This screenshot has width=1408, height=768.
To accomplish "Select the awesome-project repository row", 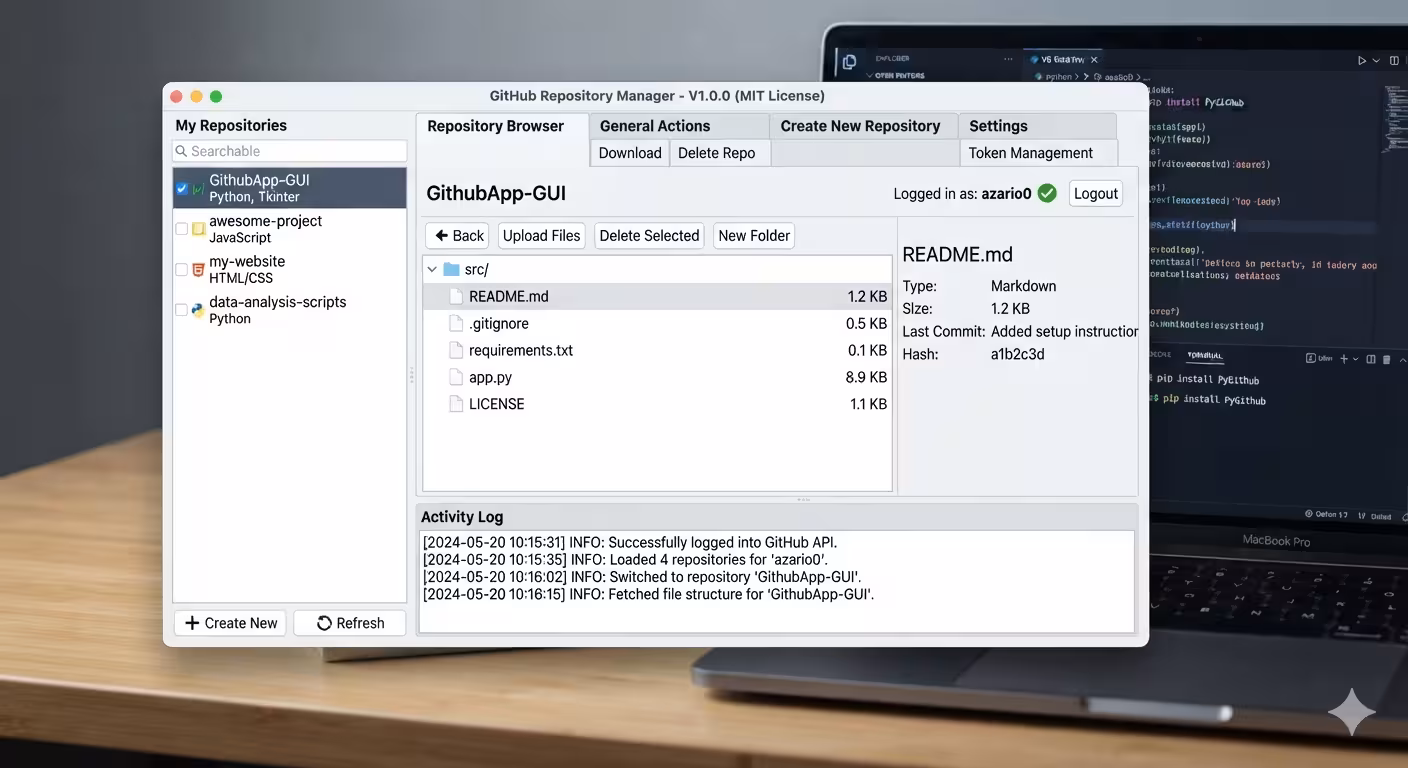I will coord(290,229).
